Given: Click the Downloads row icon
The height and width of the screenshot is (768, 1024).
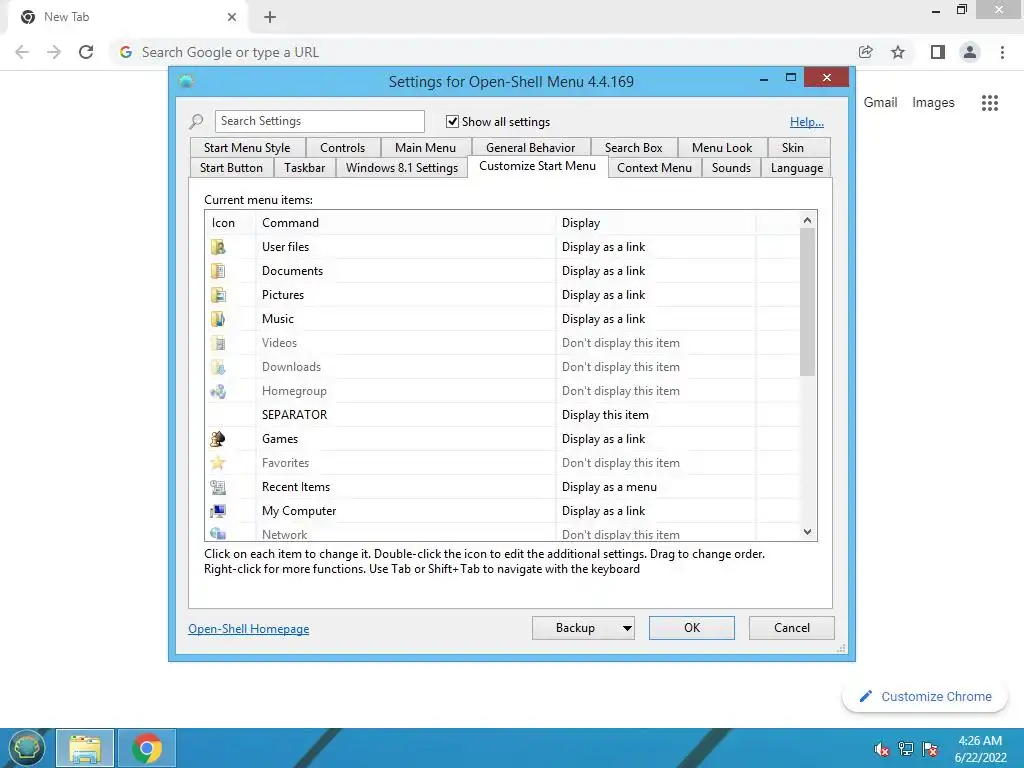Looking at the screenshot, I should [218, 367].
